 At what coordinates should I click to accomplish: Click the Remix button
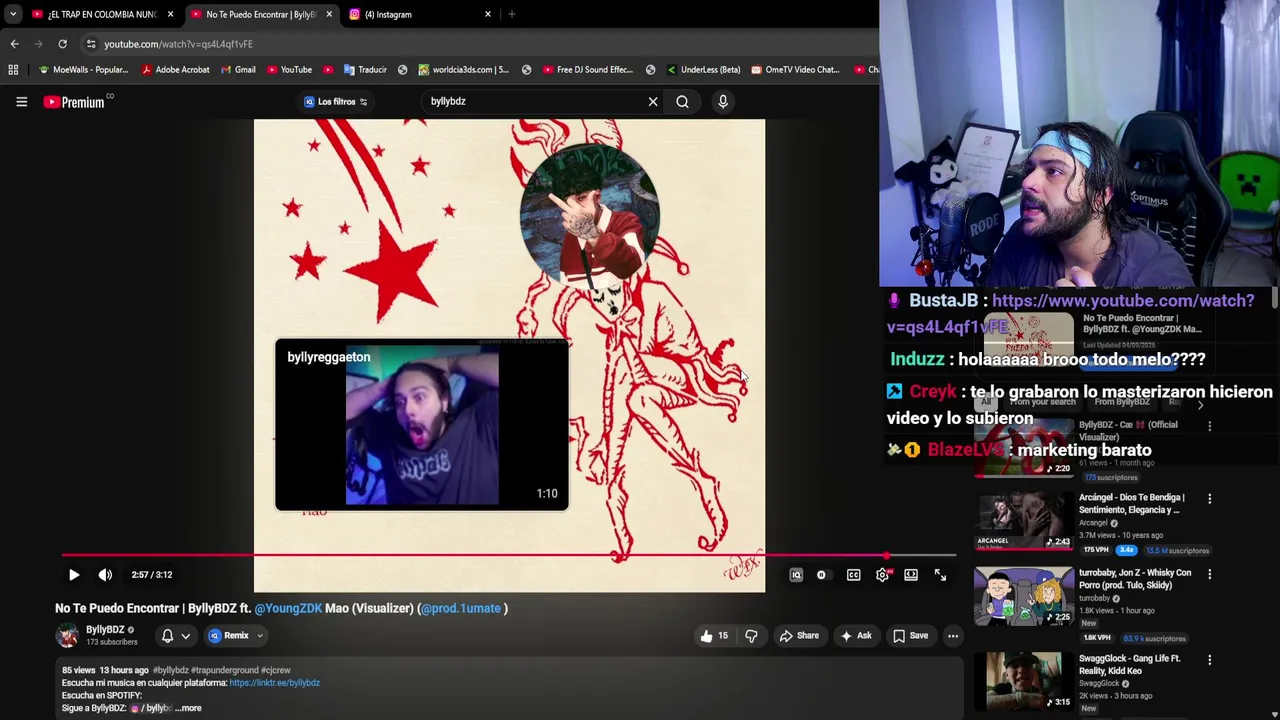click(x=229, y=636)
